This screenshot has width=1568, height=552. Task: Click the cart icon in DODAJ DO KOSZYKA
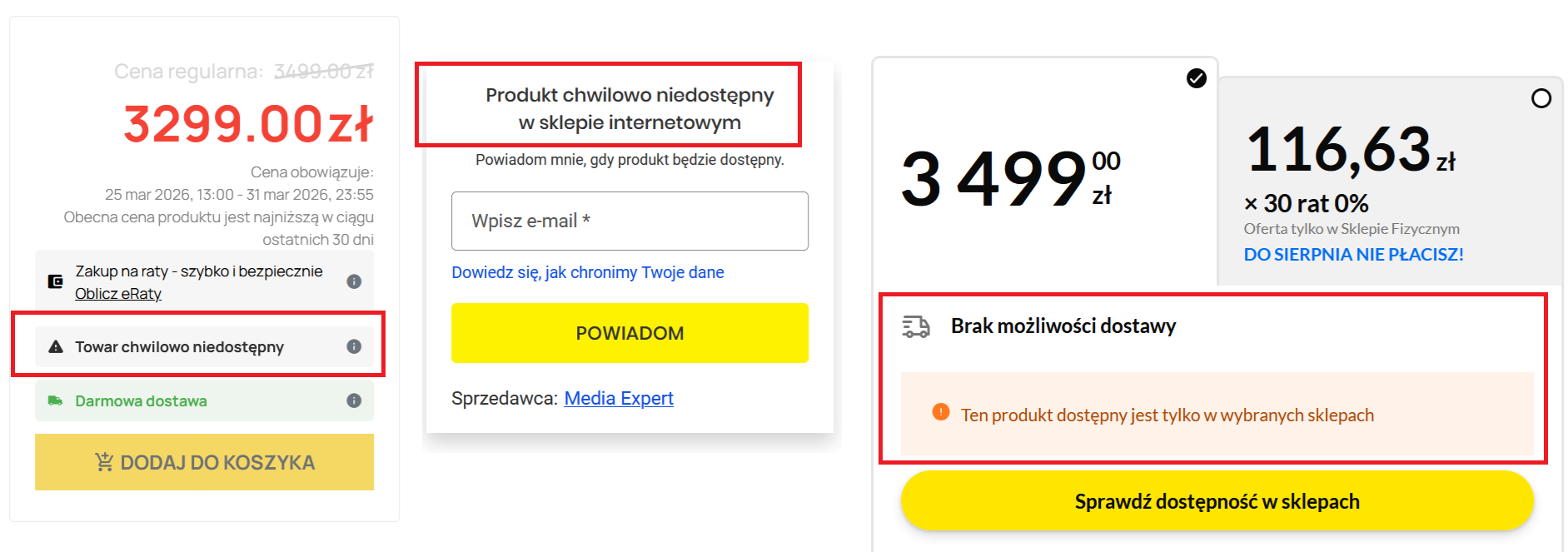pos(104,462)
